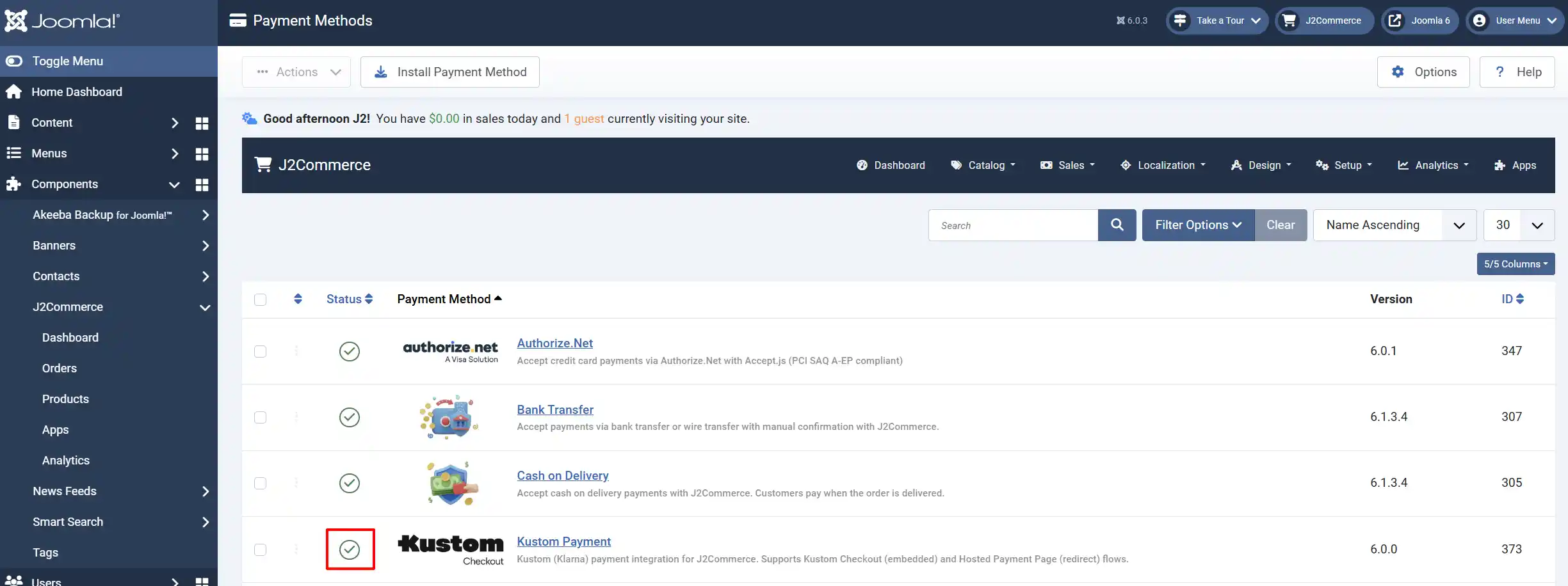Click the Joomla version 6.0.3 indicator
1568x586 pixels.
(x=1131, y=20)
